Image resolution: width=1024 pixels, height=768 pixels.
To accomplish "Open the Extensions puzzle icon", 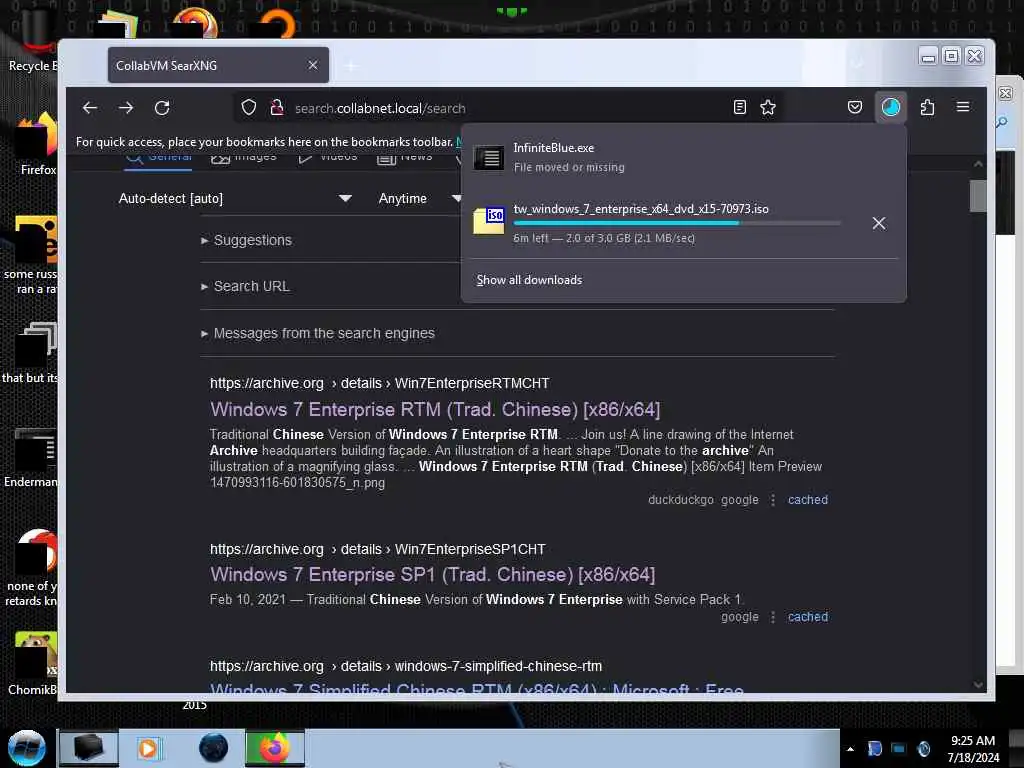I will click(x=927, y=107).
